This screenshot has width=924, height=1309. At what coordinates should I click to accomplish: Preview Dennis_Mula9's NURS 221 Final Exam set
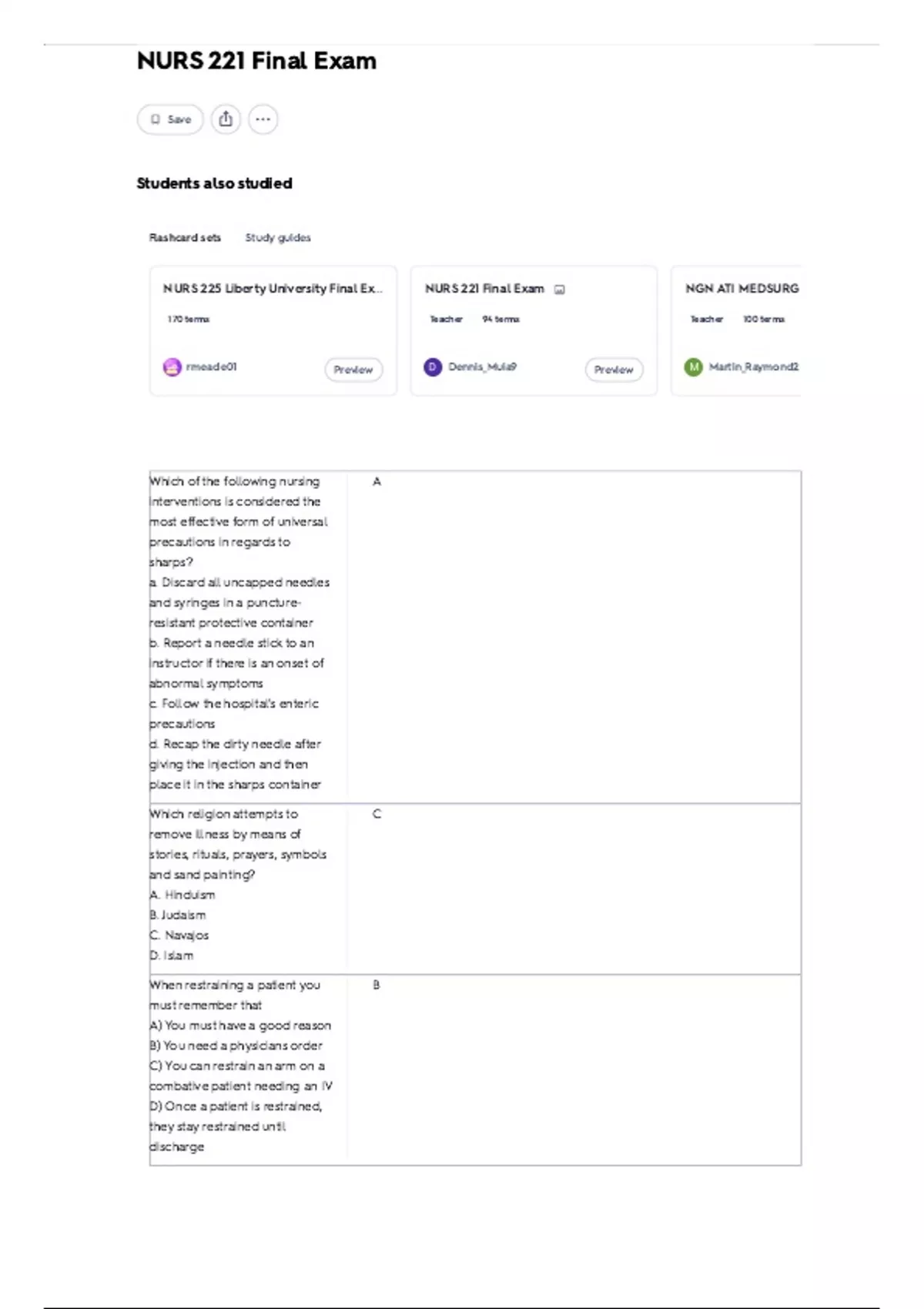[x=614, y=370]
